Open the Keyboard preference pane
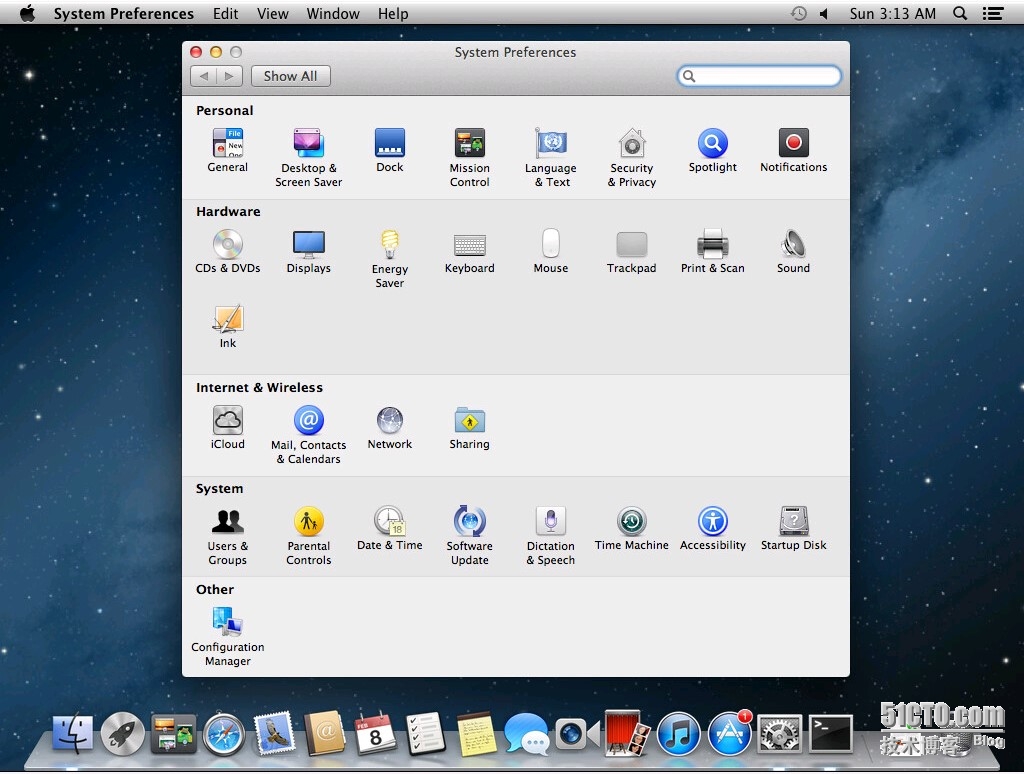Image resolution: width=1024 pixels, height=774 pixels. [470, 251]
